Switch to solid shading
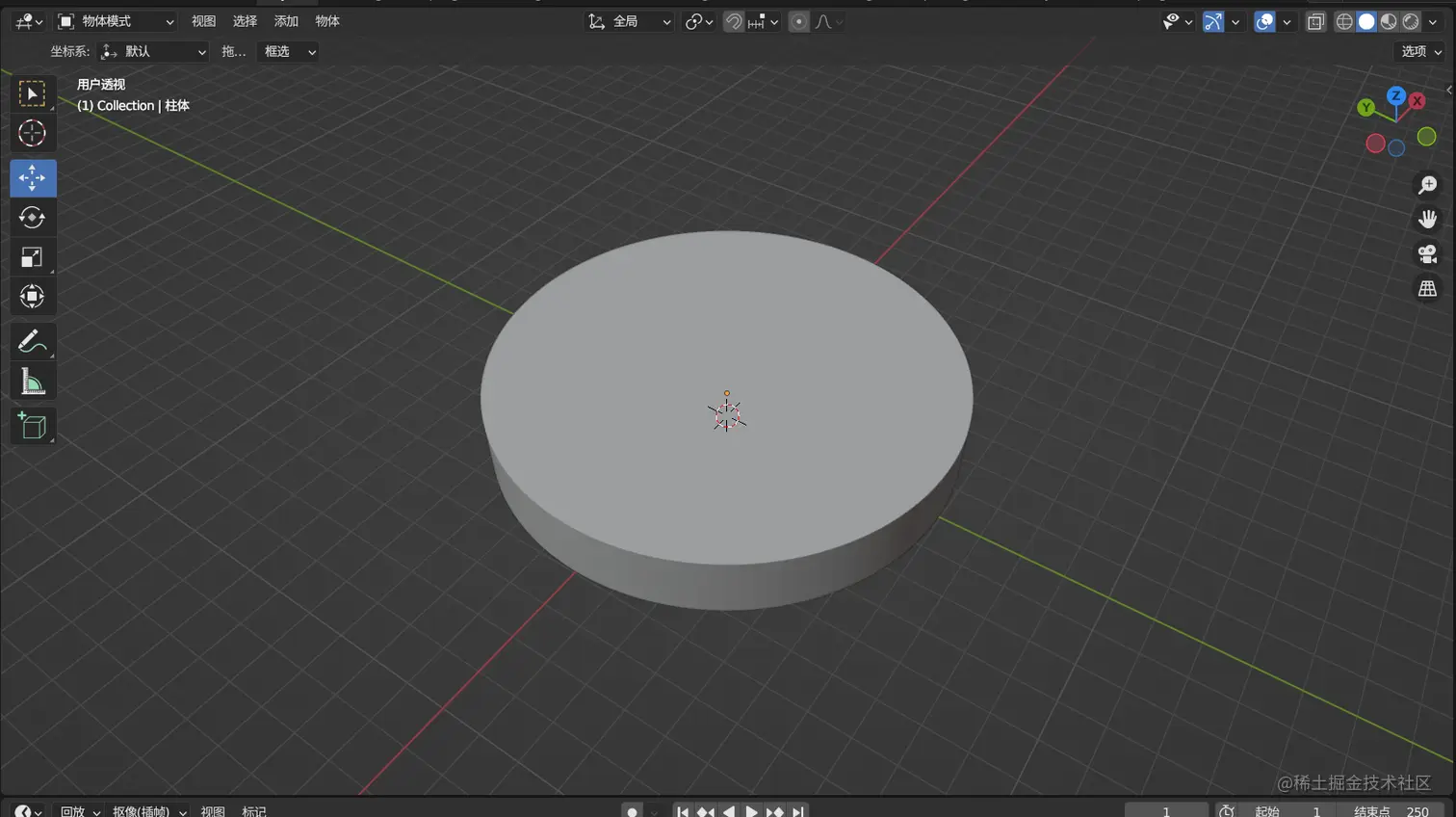Screen dimensions: 1456x817 point(1366,21)
